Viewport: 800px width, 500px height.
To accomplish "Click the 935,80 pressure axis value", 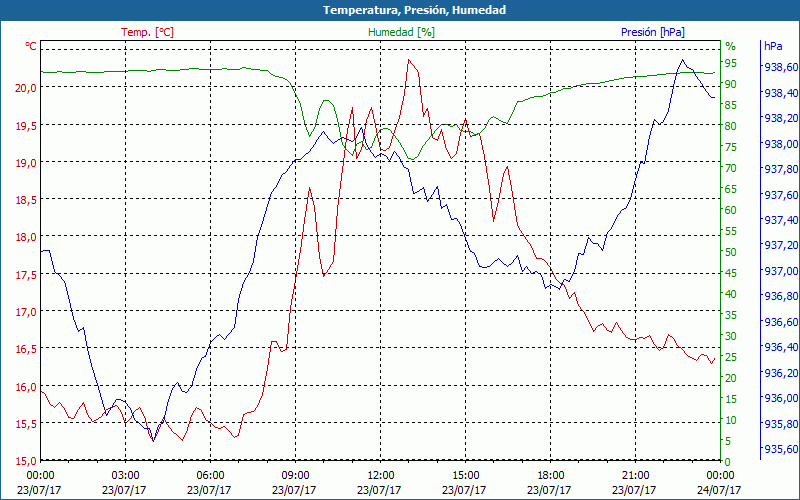I will click(781, 423).
